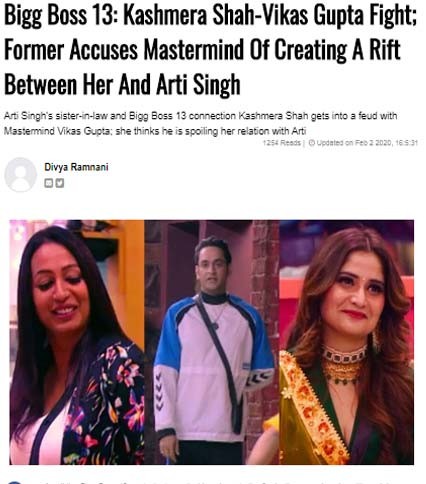This screenshot has width=426, height=484.
Task: Open the left photo of woman in floral jacket
Action: [x=77, y=342]
